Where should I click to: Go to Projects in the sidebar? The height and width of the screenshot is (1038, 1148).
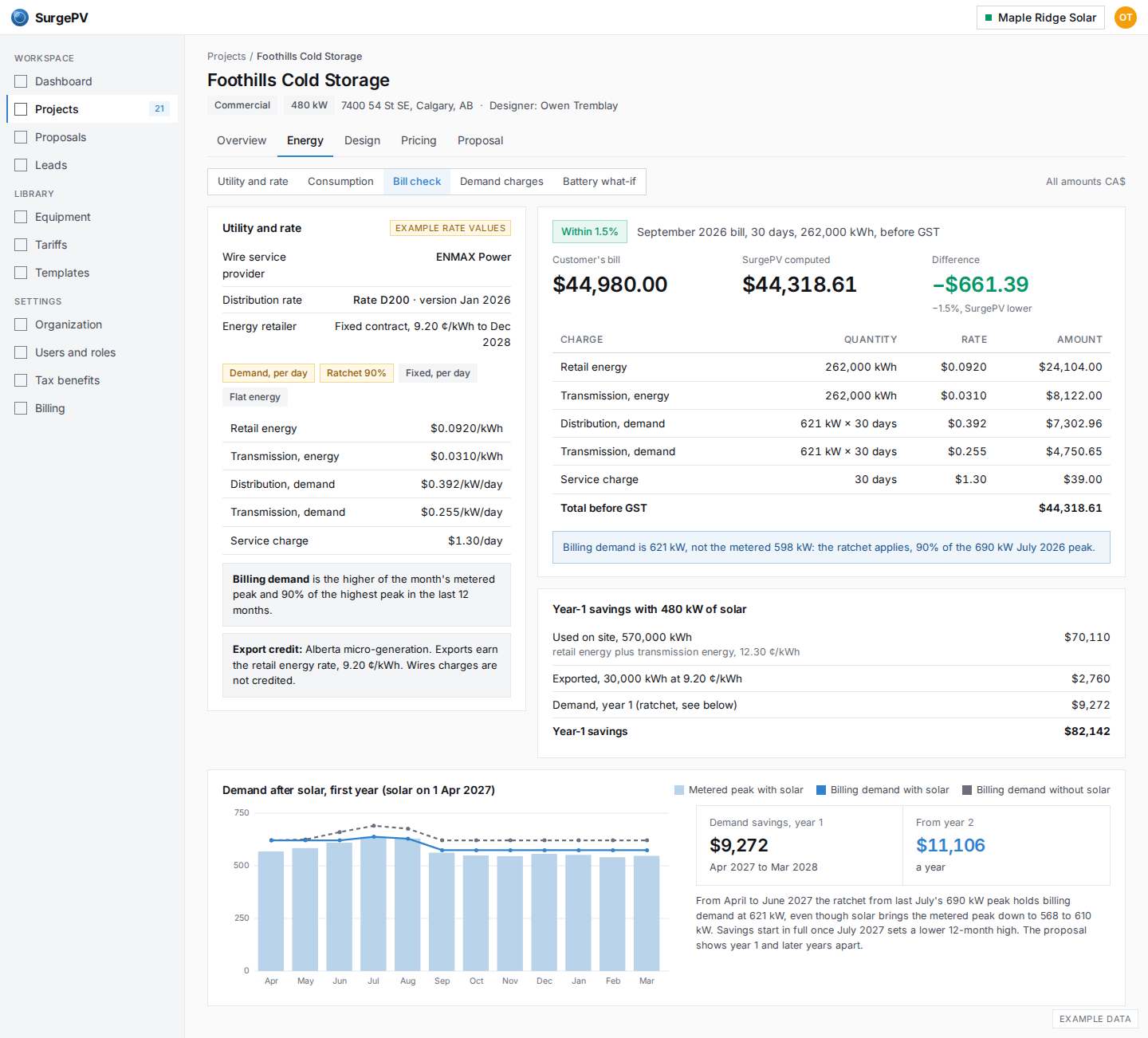[92, 109]
